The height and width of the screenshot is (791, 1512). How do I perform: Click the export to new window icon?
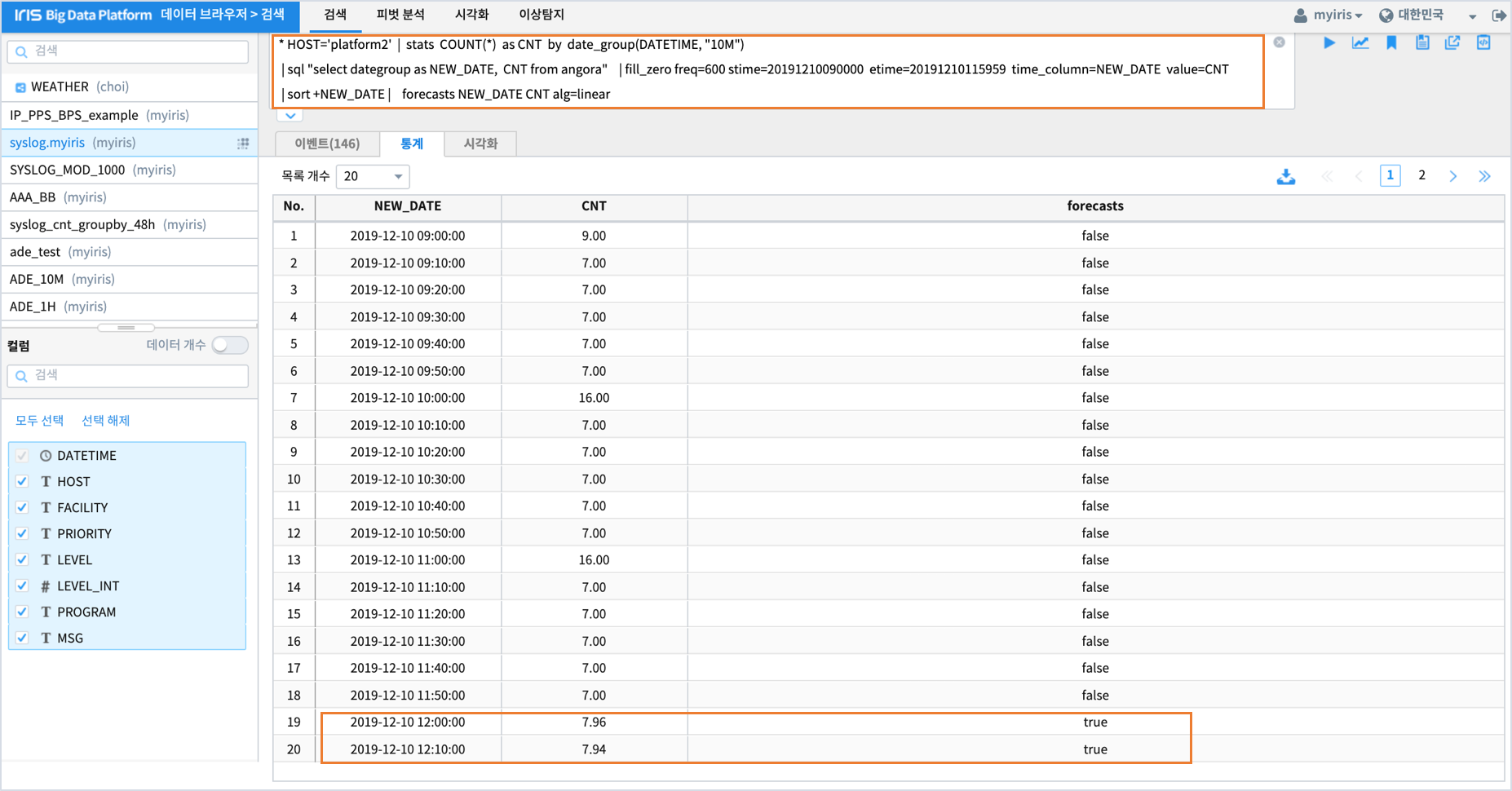click(x=1452, y=42)
